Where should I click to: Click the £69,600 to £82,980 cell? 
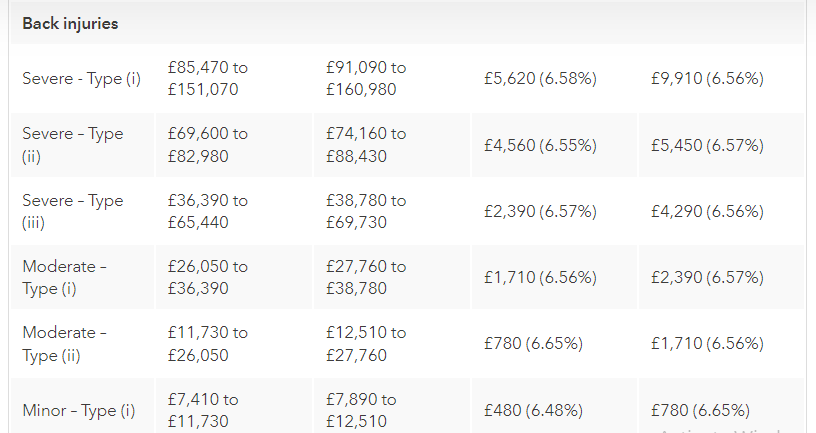pyautogui.click(x=208, y=145)
